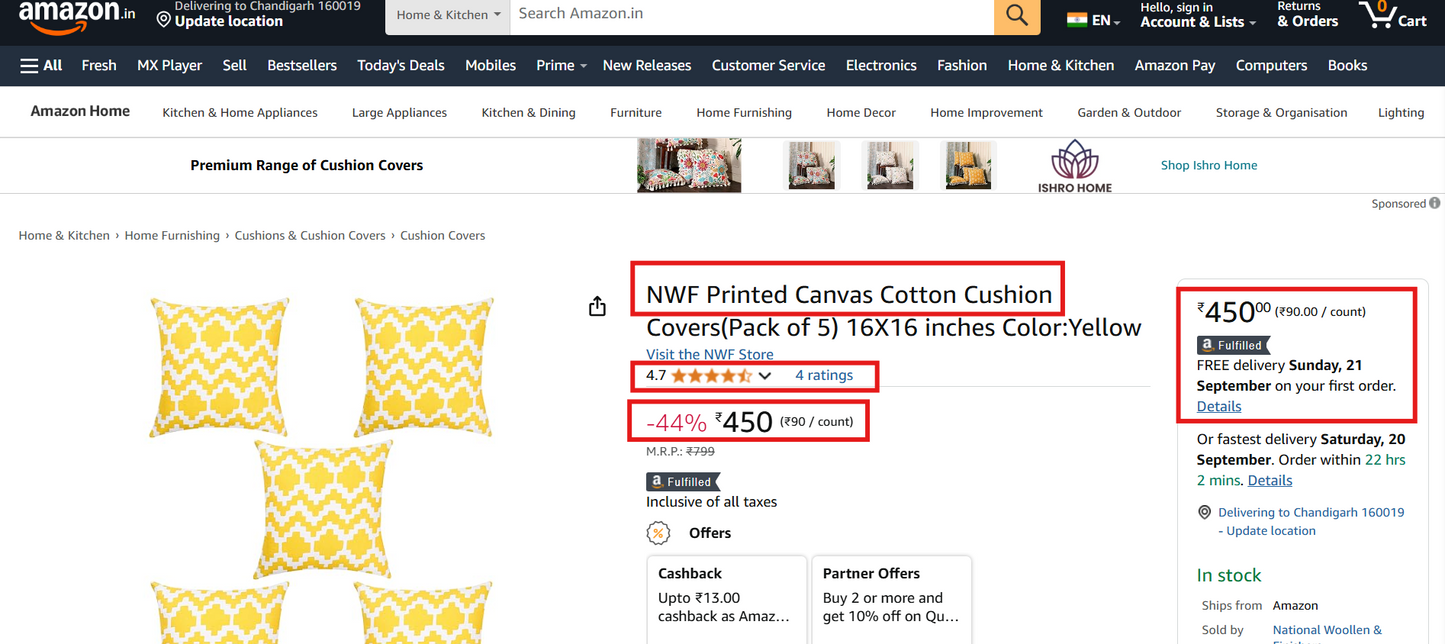
Task: Click the Shop Ishro Home link
Action: [x=1208, y=165]
